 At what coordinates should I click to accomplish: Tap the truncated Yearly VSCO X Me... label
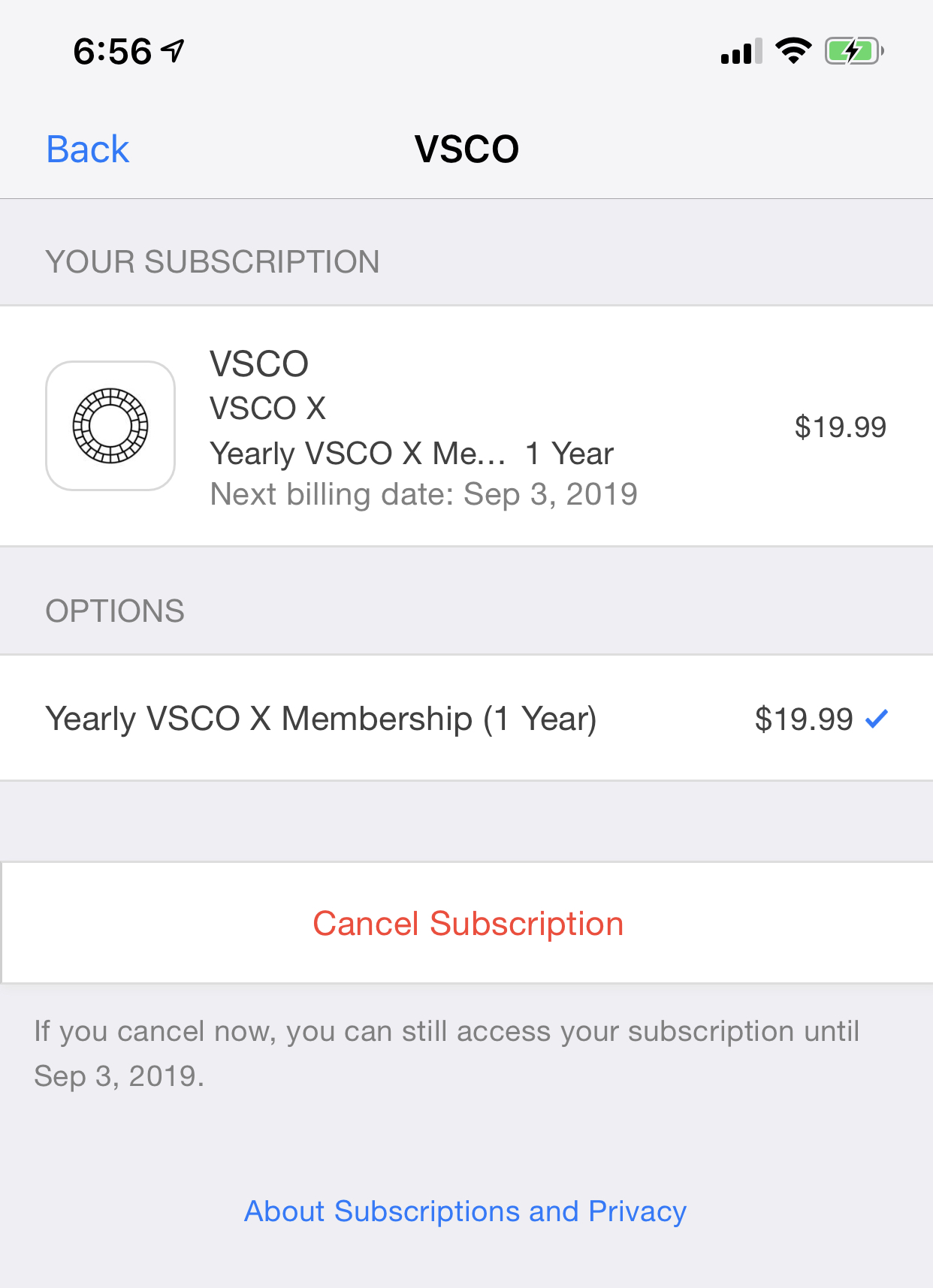358,454
